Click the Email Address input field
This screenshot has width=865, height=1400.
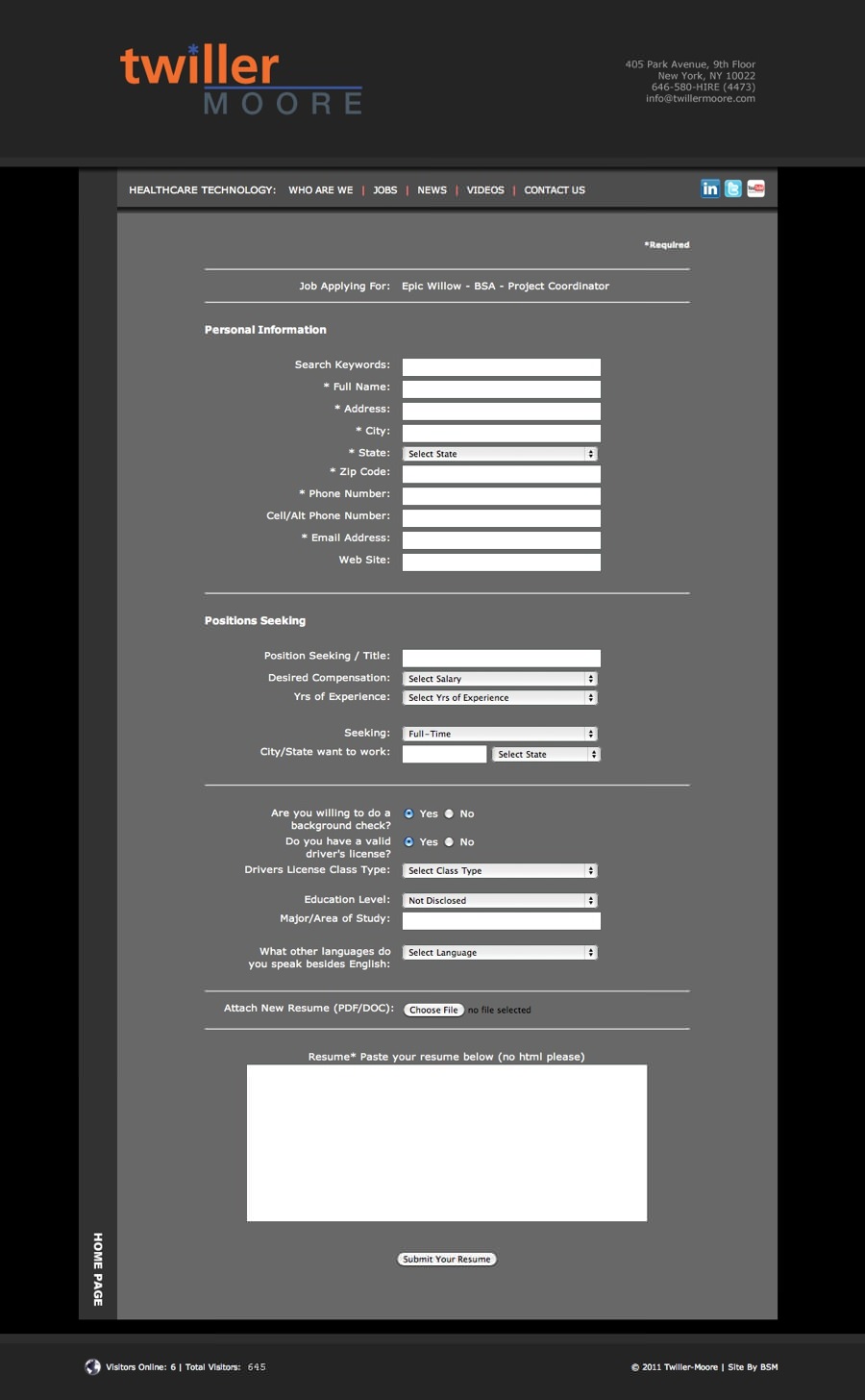pos(502,540)
